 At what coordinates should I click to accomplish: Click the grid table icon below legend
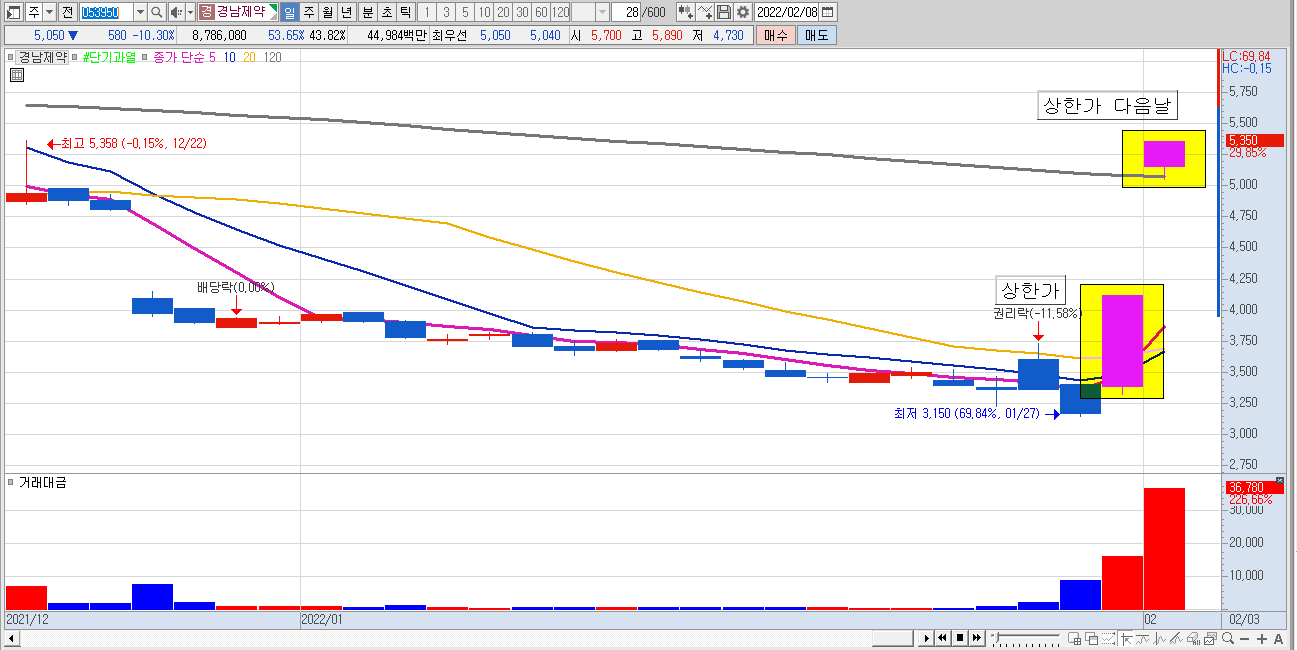coord(17,74)
